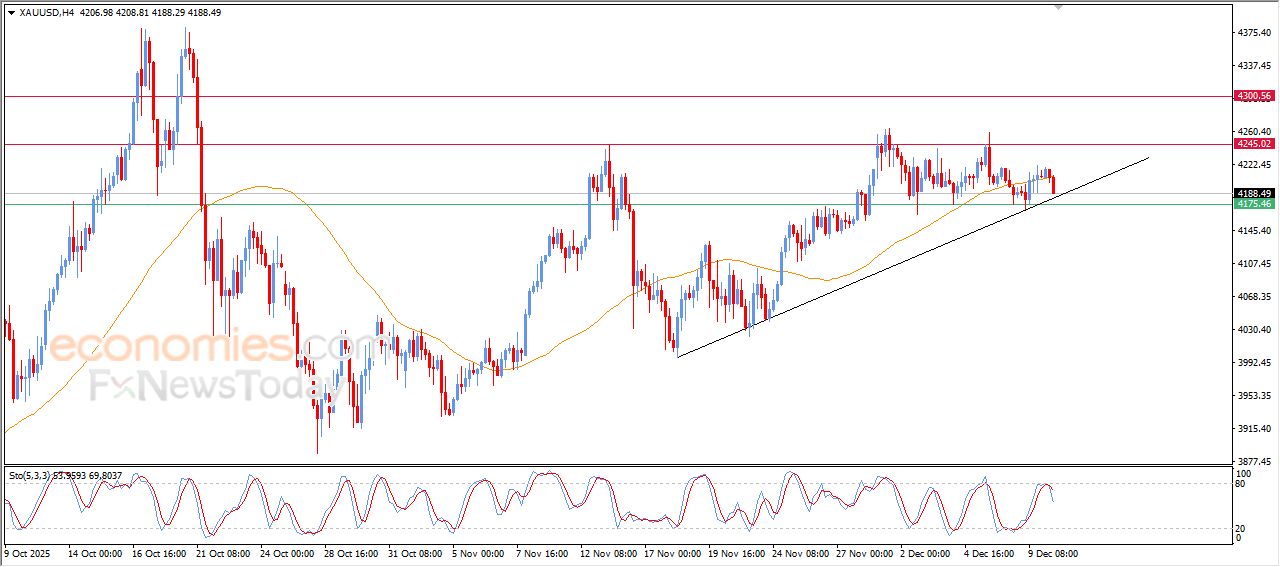Click the black arrow beside XAUUSD,H4
The height and width of the screenshot is (567, 1280).
point(10,13)
